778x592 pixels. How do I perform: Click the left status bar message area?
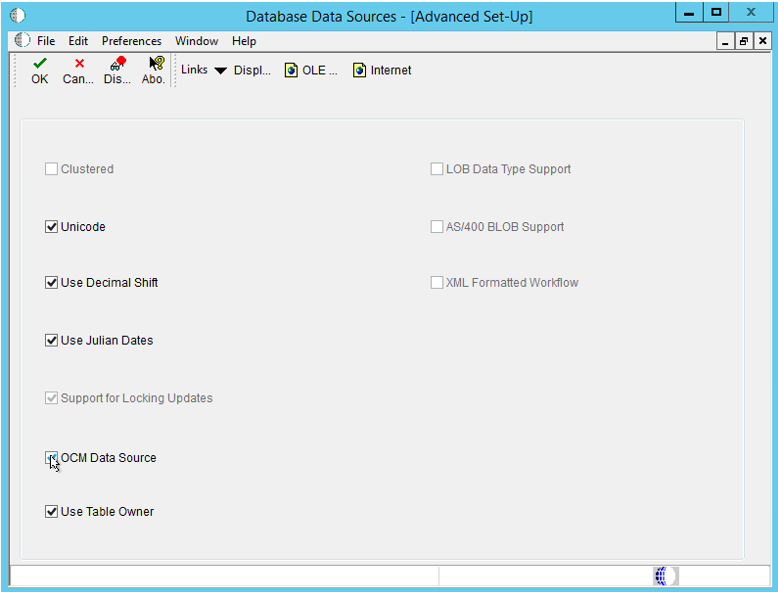tap(224, 576)
